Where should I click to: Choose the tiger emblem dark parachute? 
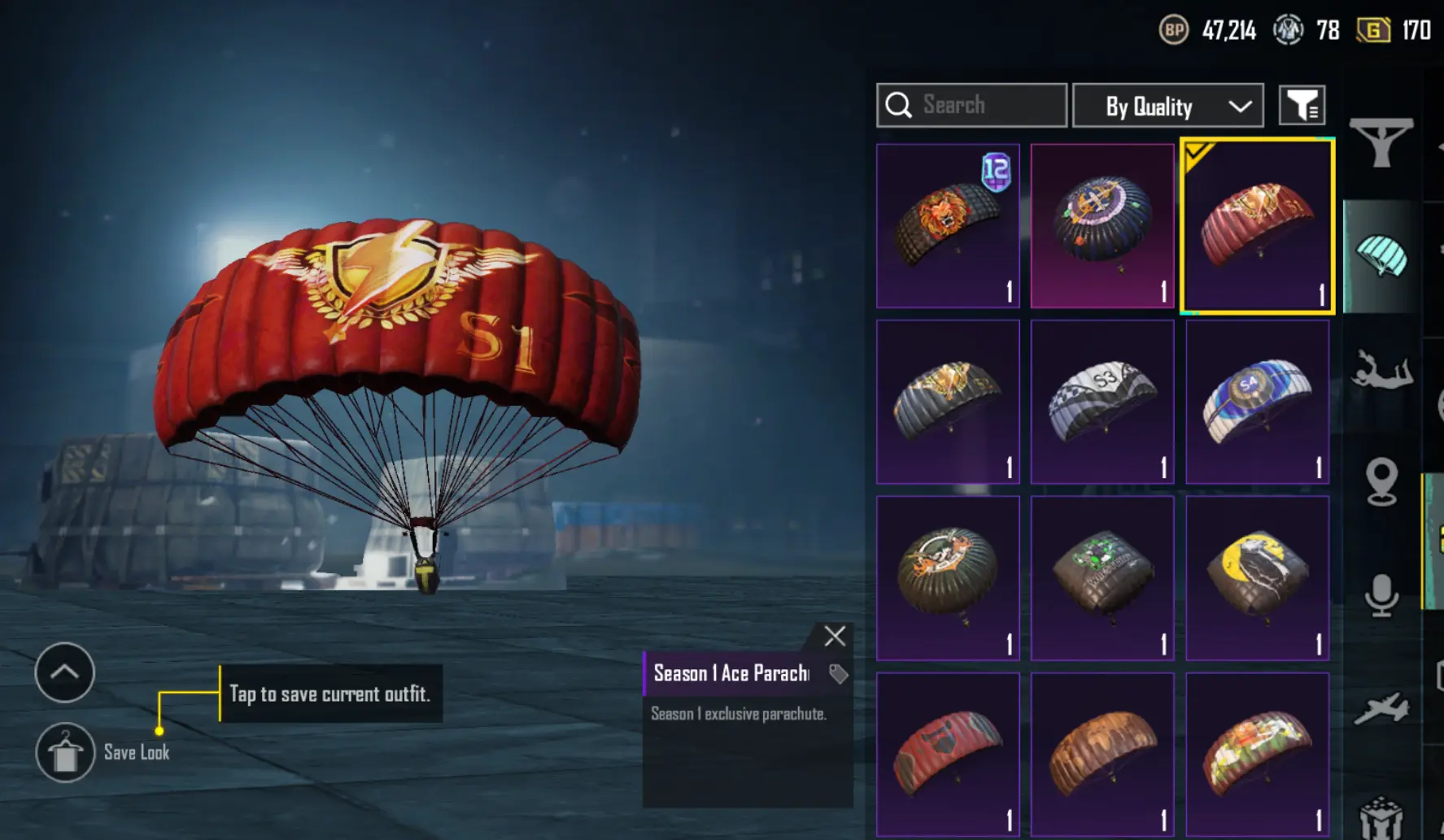point(948,578)
